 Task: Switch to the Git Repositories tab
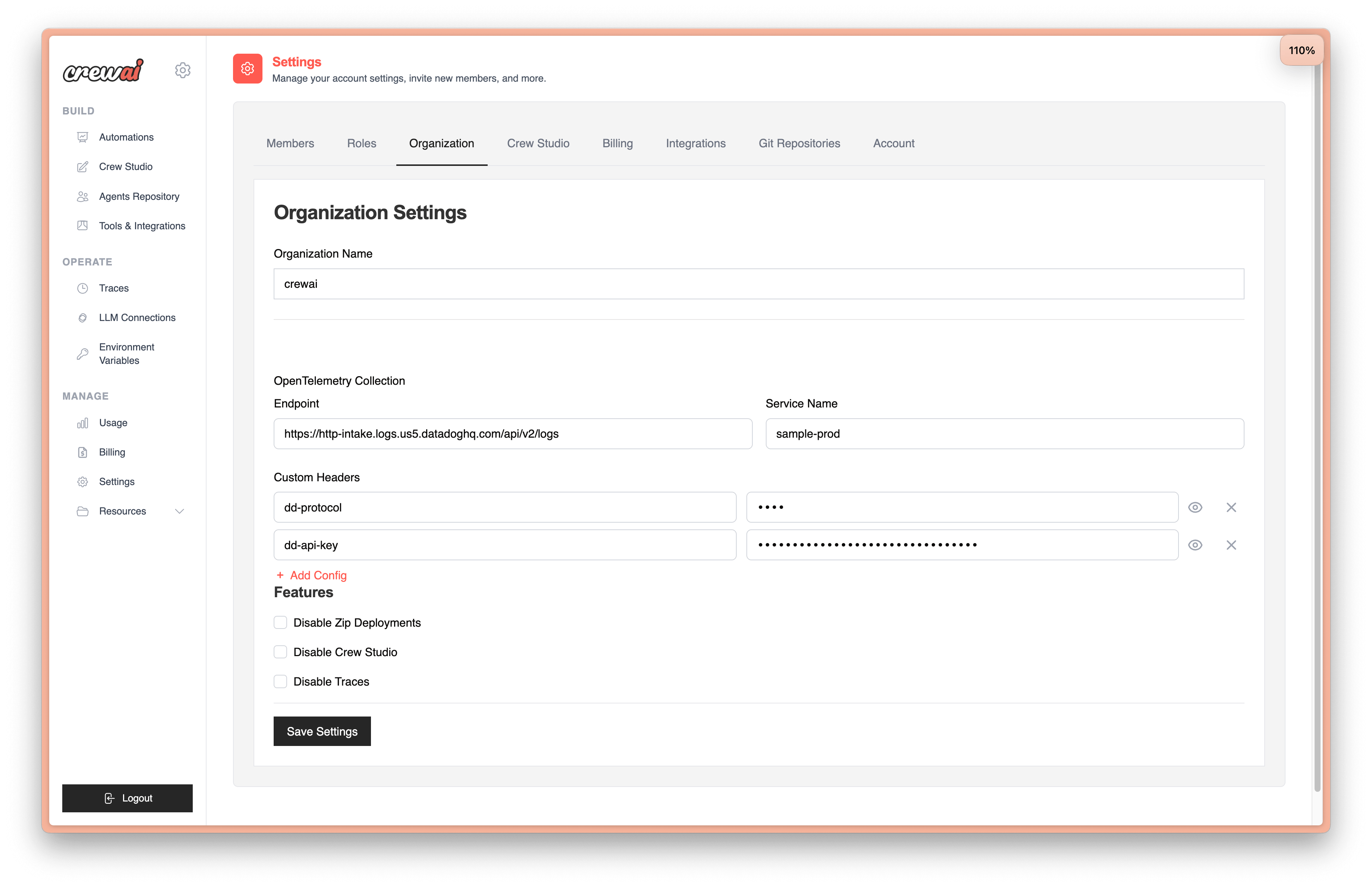click(x=799, y=144)
